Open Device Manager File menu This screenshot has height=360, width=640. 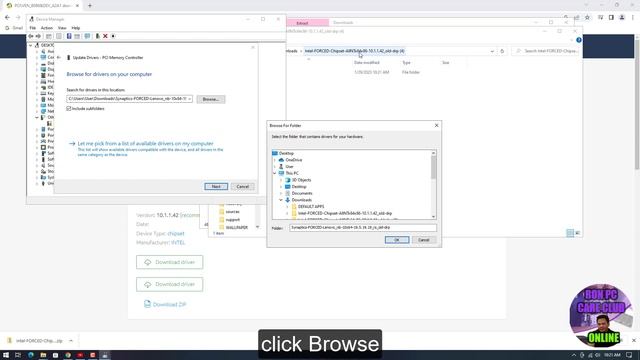[x=33, y=28]
